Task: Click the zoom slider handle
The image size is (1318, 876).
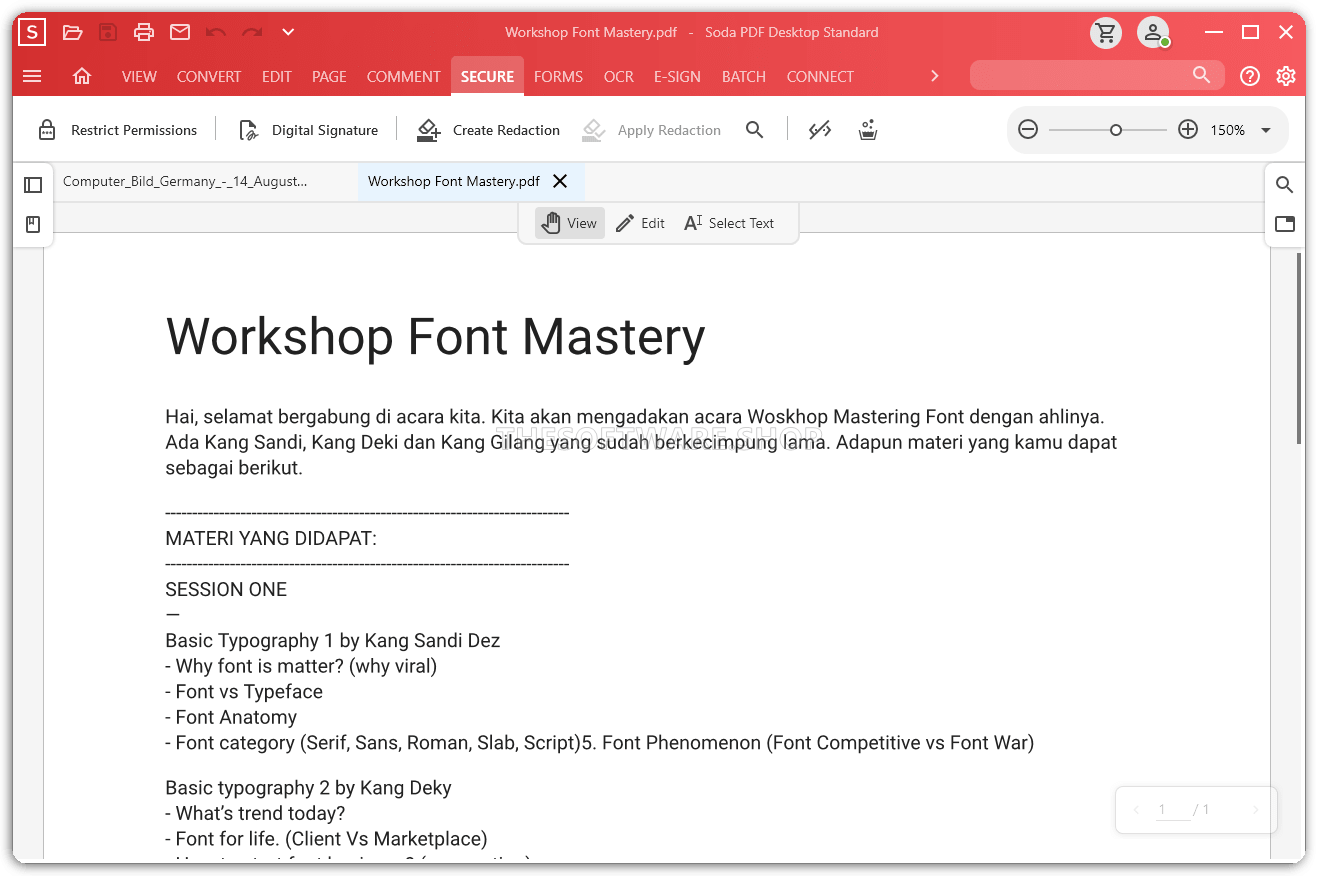Action: (x=1116, y=130)
